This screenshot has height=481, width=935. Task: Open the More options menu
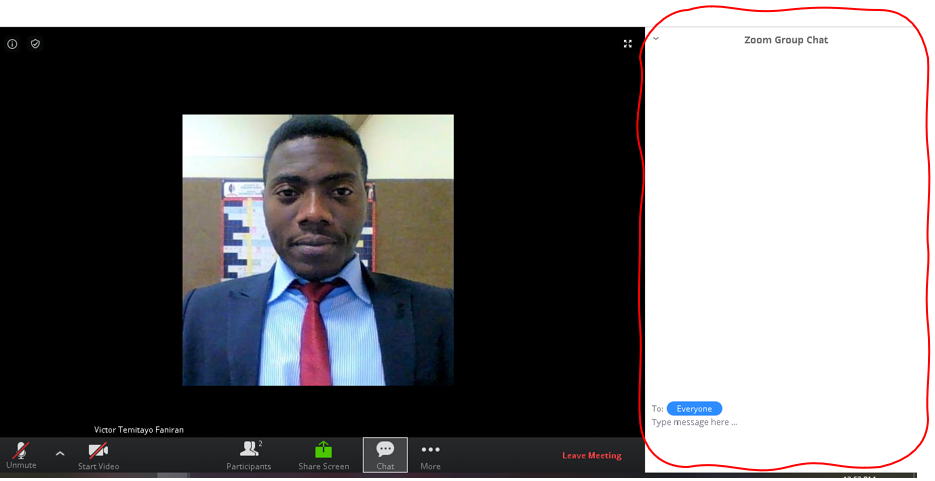pos(430,455)
